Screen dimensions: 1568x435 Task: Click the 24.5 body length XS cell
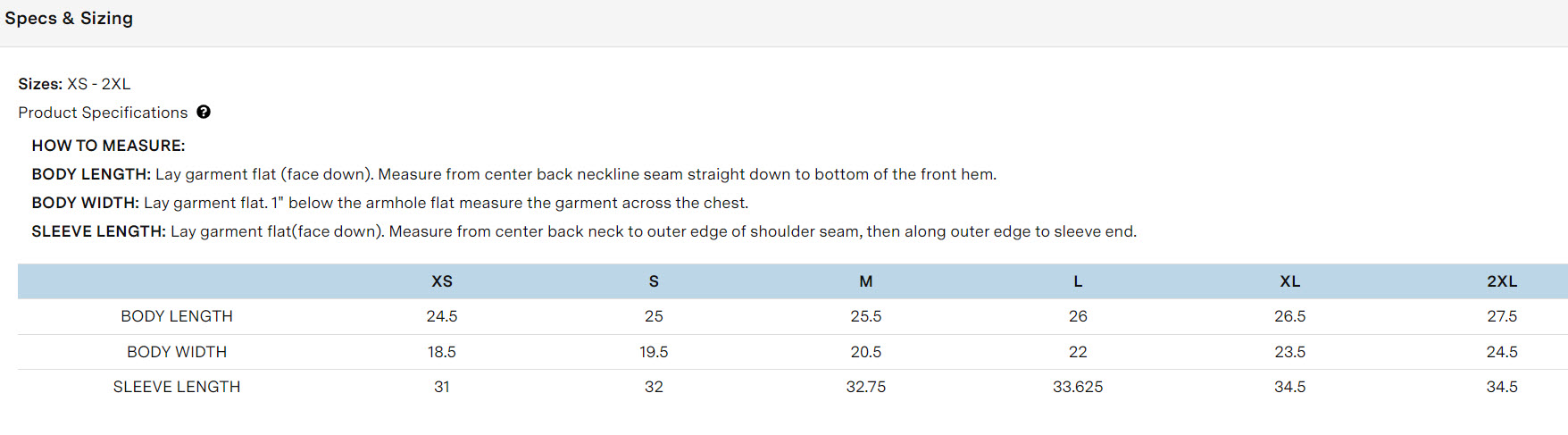(x=442, y=316)
